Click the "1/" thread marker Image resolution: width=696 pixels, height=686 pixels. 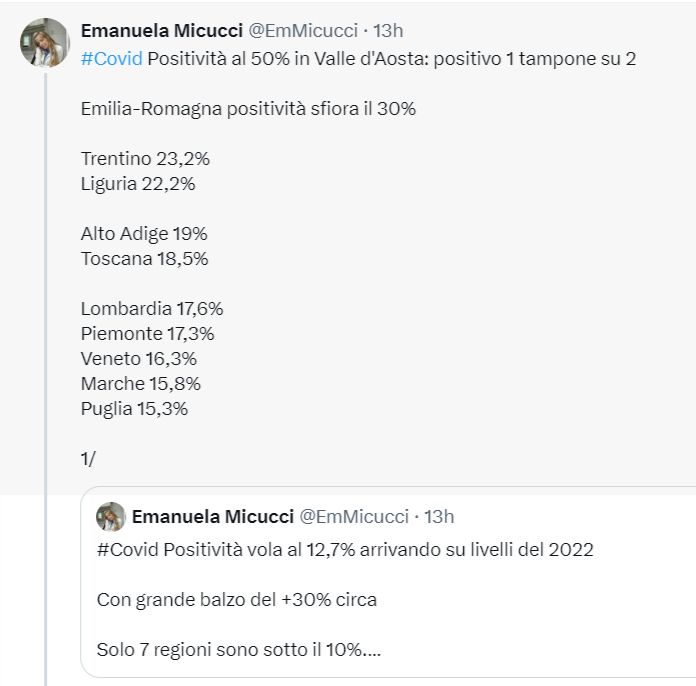[88, 458]
